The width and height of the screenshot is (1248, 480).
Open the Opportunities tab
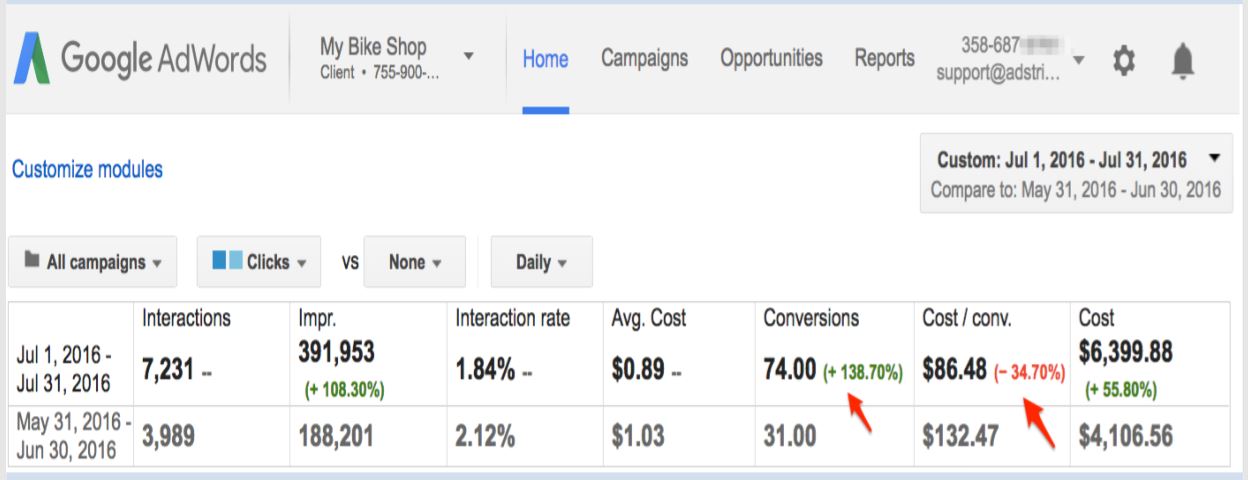coord(771,58)
